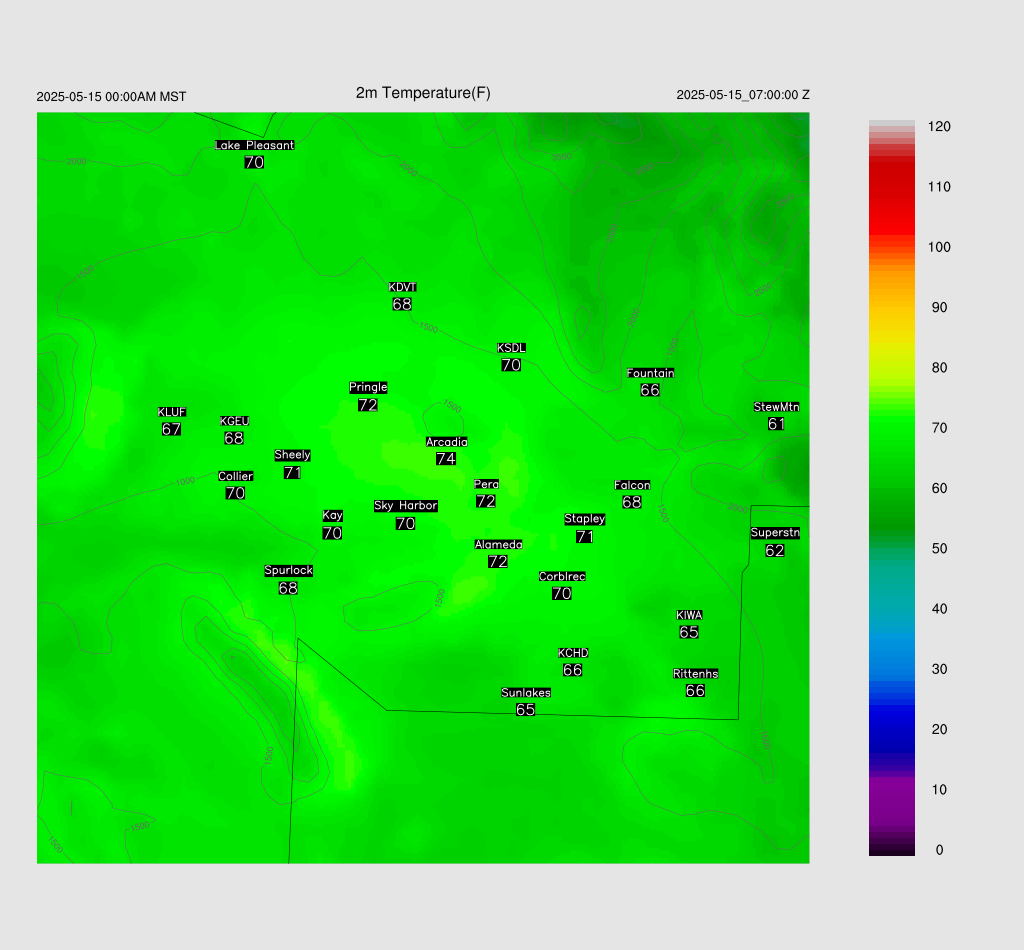Click the KLUF station label

coord(172,412)
